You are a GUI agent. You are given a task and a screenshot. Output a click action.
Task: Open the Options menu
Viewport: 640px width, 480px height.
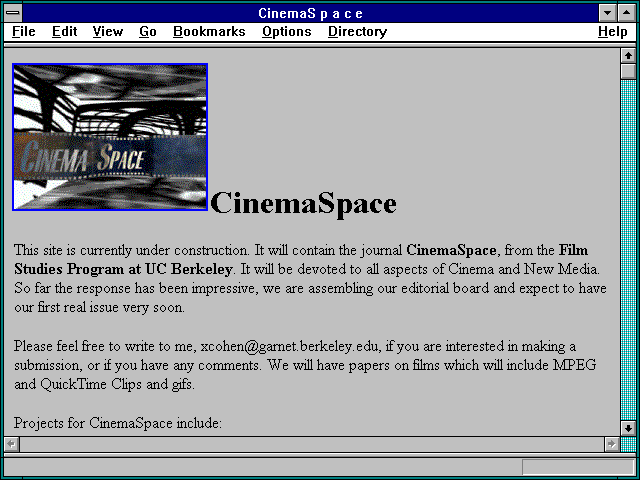pyautogui.click(x=287, y=31)
